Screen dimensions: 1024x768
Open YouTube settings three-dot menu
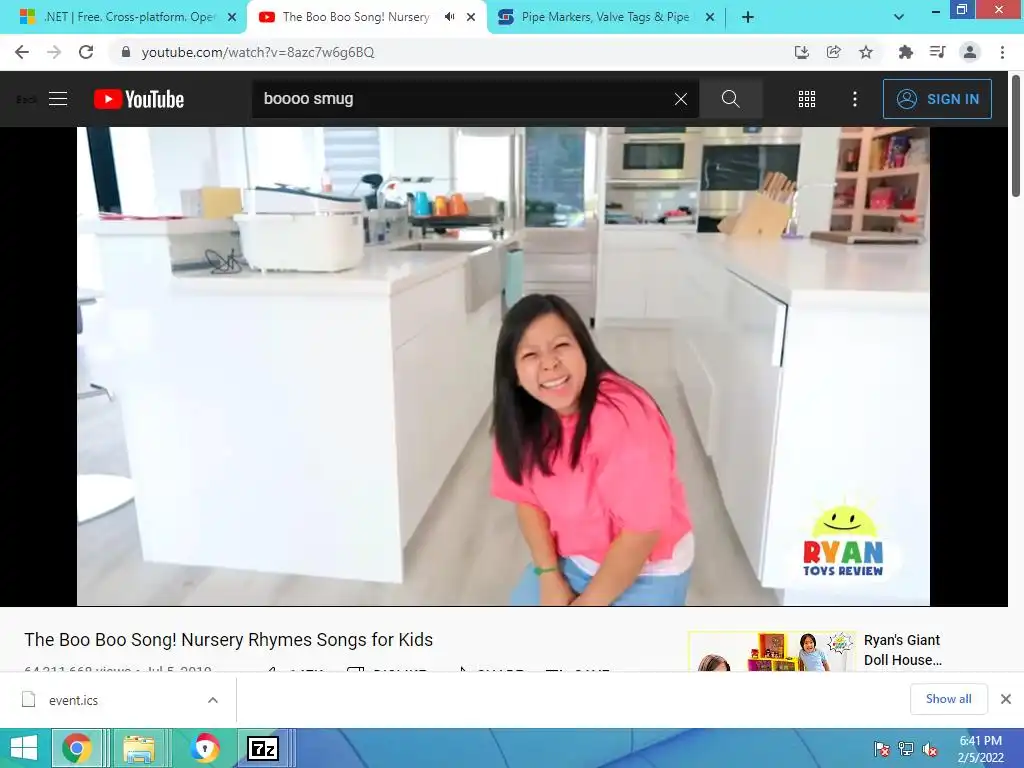[855, 99]
